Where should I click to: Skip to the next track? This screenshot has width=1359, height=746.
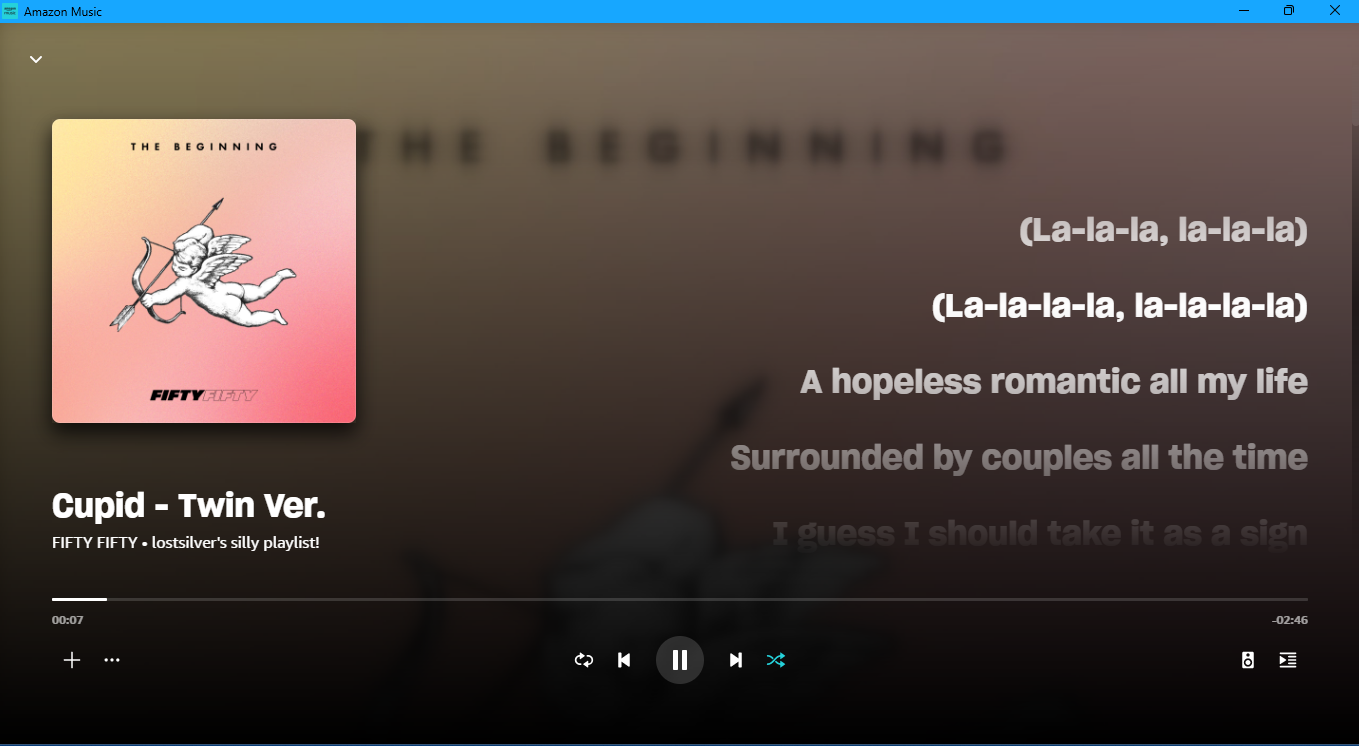[736, 660]
